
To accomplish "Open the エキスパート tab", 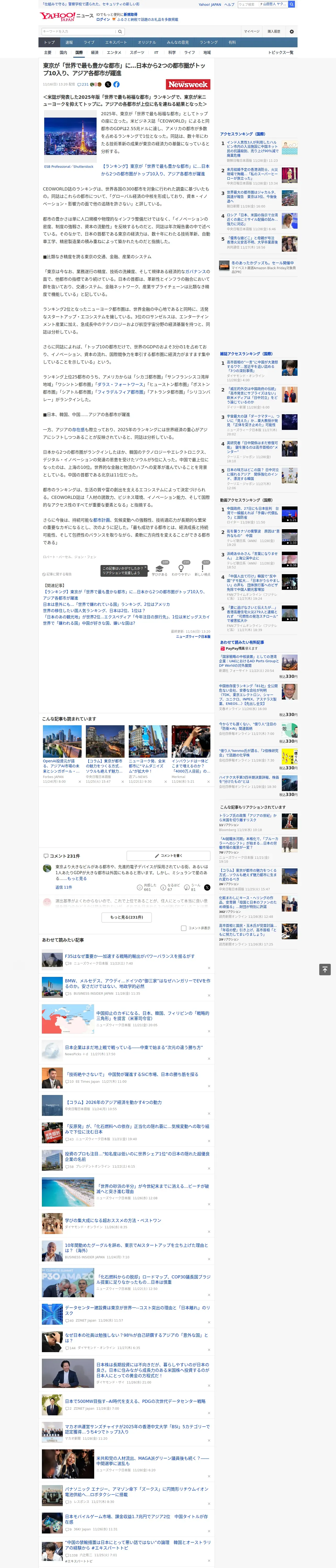I will tap(116, 42).
